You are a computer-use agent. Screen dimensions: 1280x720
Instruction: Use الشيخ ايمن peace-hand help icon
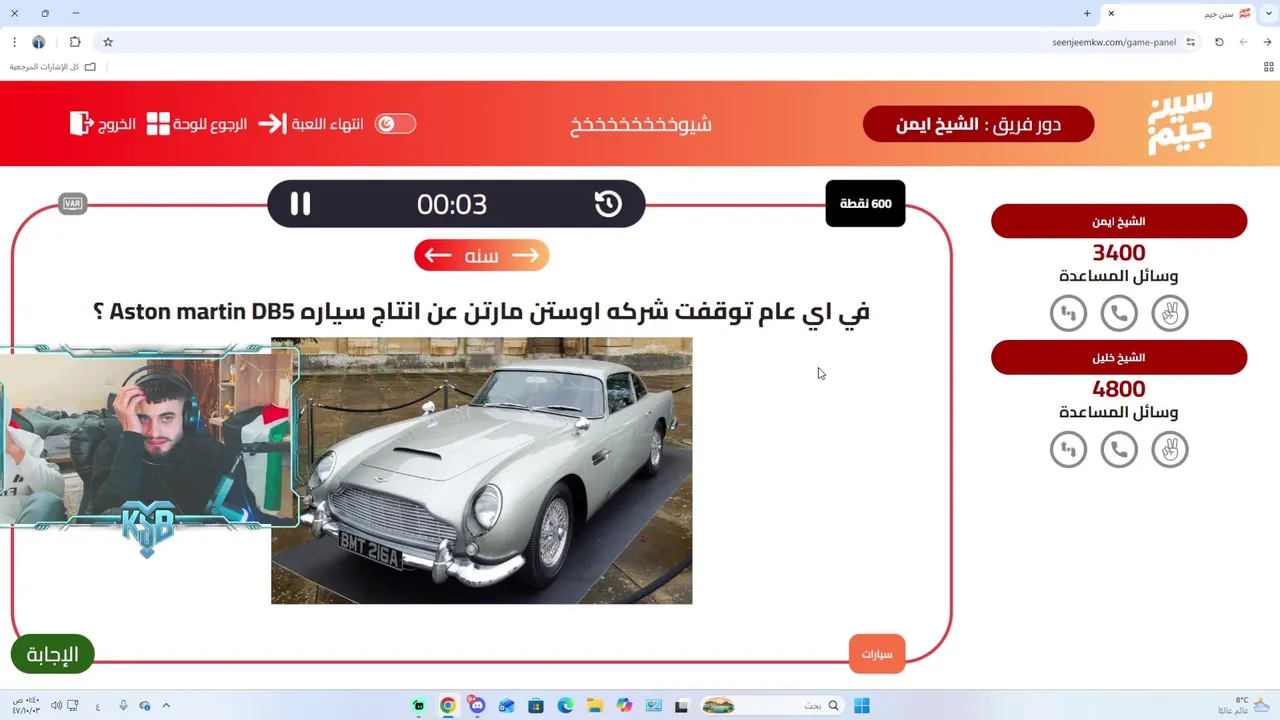click(1169, 314)
